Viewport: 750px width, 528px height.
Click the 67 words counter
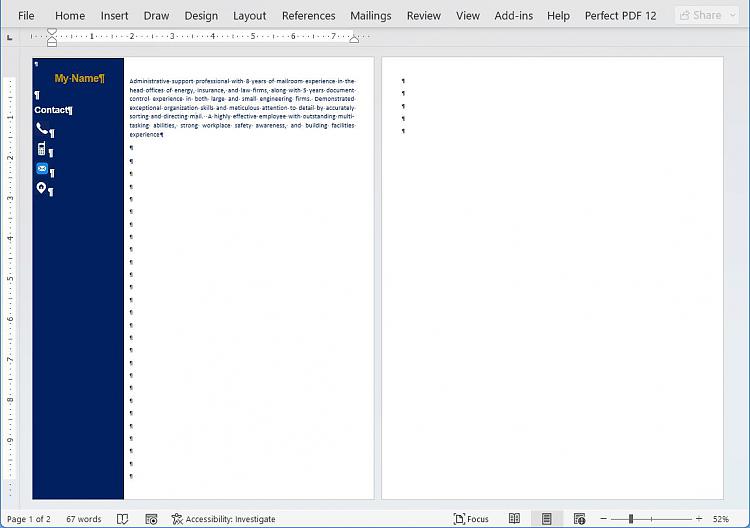coord(84,519)
